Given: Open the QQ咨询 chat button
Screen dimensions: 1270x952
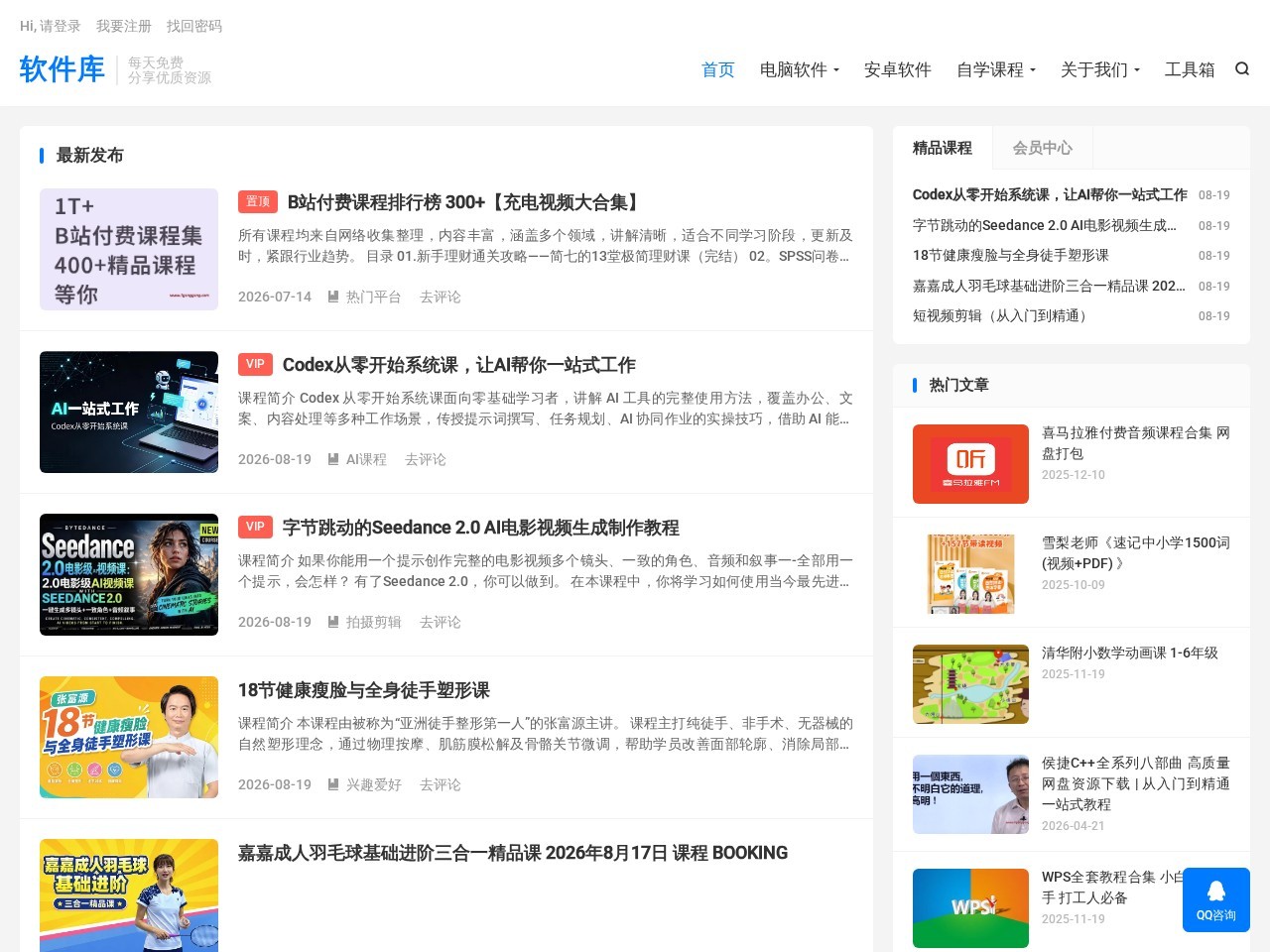Looking at the screenshot, I should pyautogui.click(x=1216, y=899).
